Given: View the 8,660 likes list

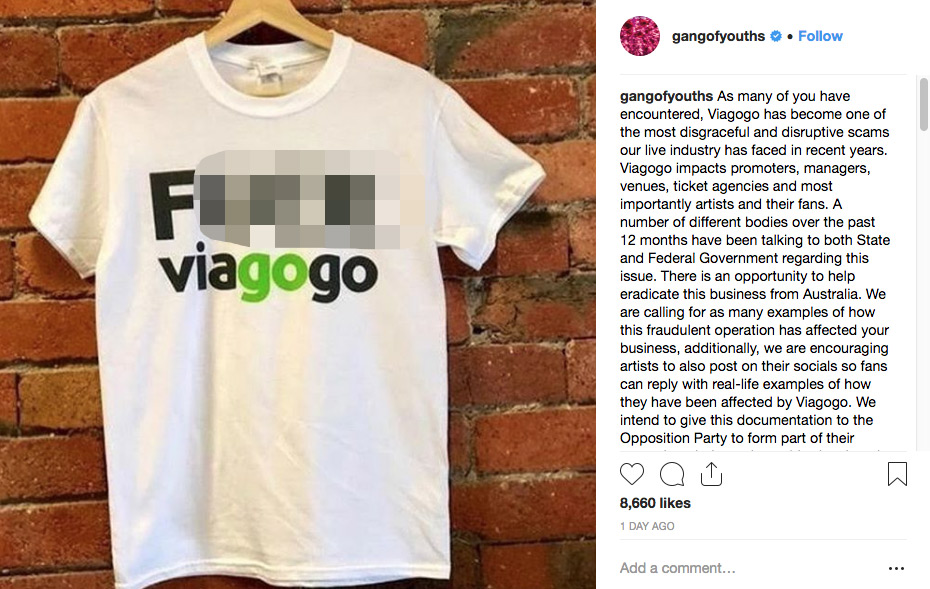Looking at the screenshot, I should click(655, 503).
